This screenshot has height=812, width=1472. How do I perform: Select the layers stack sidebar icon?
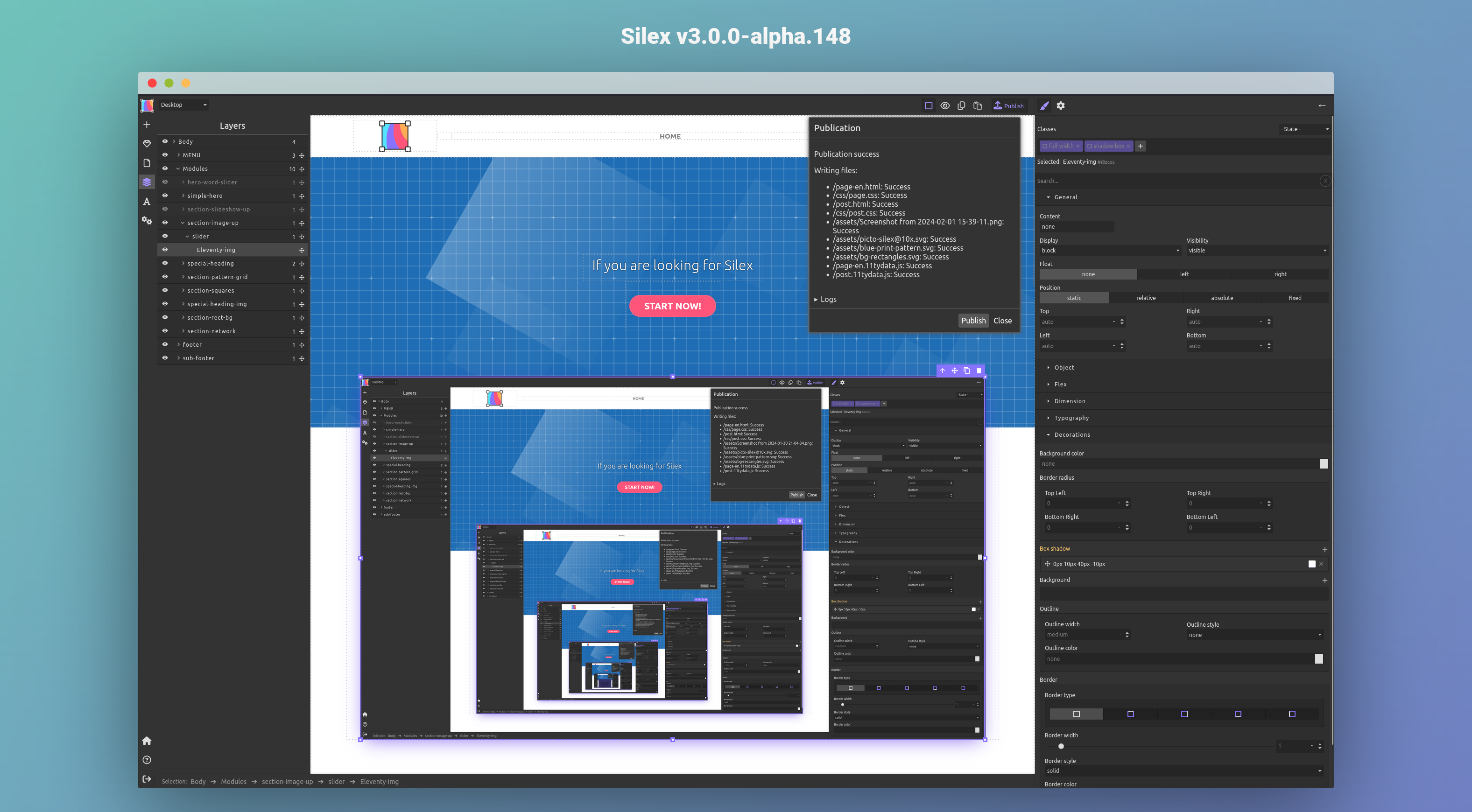pyautogui.click(x=147, y=182)
